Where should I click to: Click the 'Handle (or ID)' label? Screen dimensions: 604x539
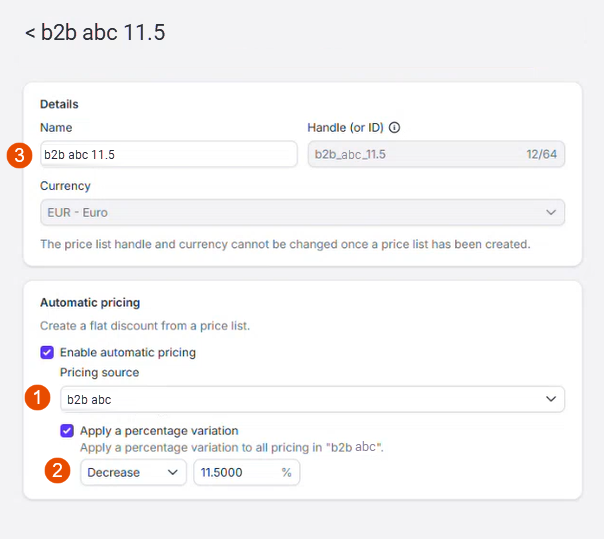pyautogui.click(x=346, y=128)
